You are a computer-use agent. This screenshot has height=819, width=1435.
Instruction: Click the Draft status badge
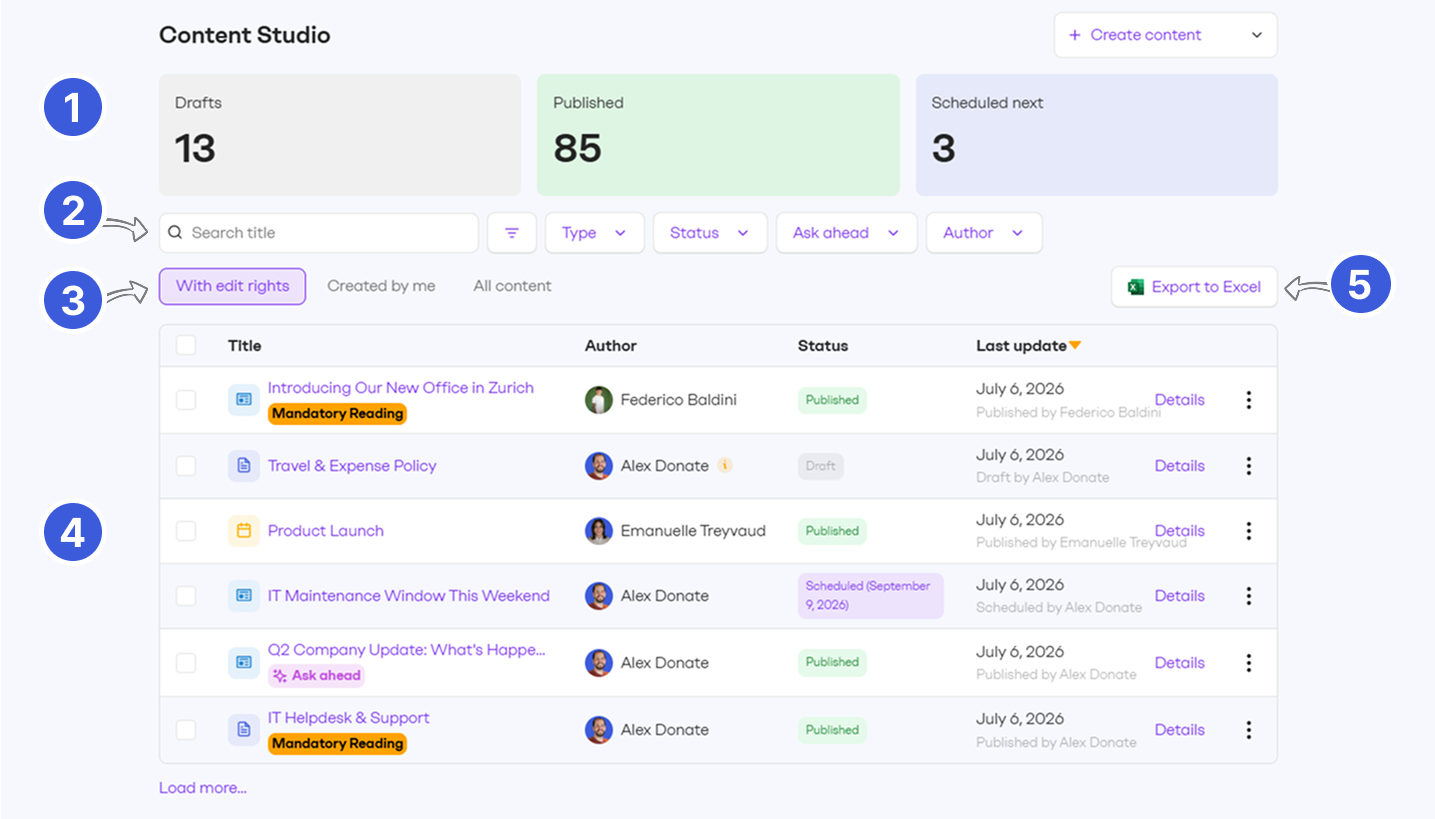click(821, 466)
